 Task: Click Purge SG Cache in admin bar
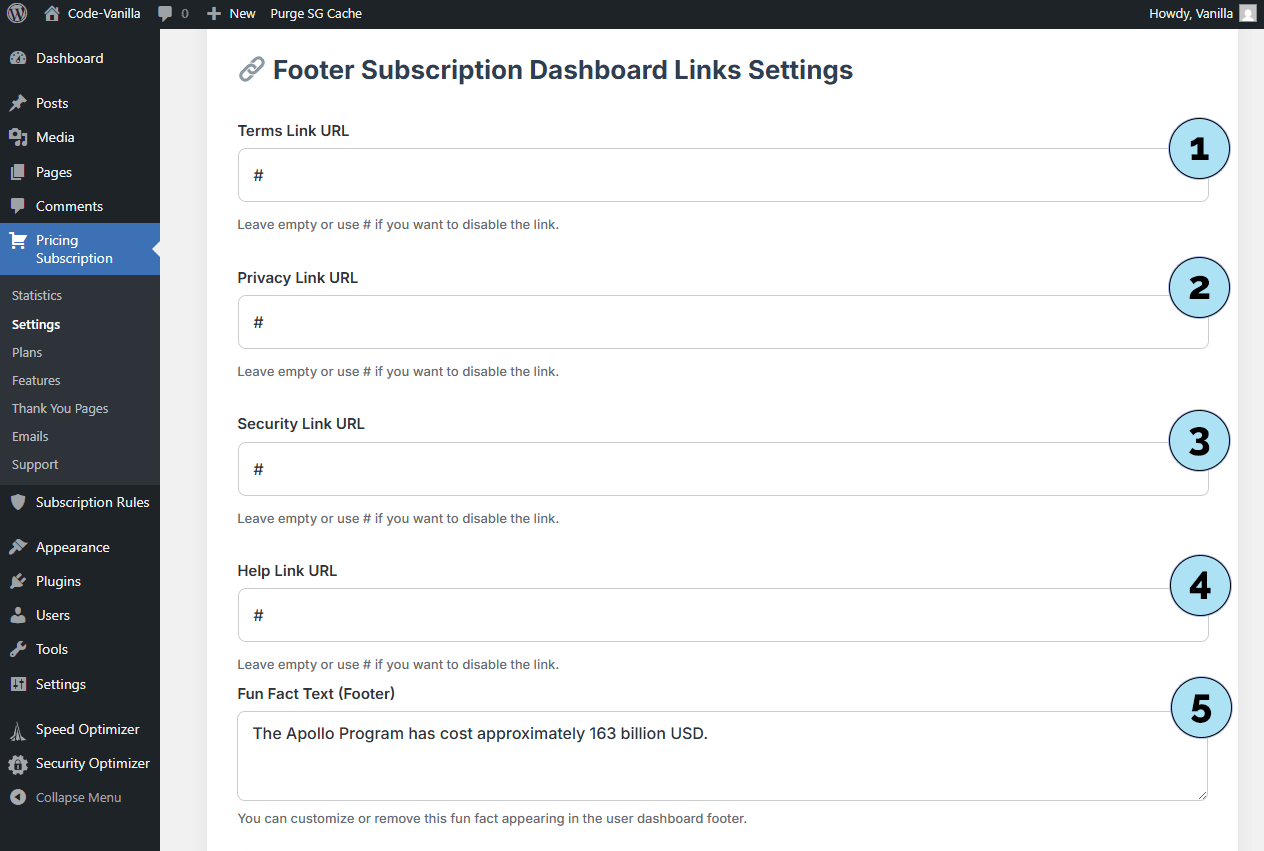click(x=316, y=14)
